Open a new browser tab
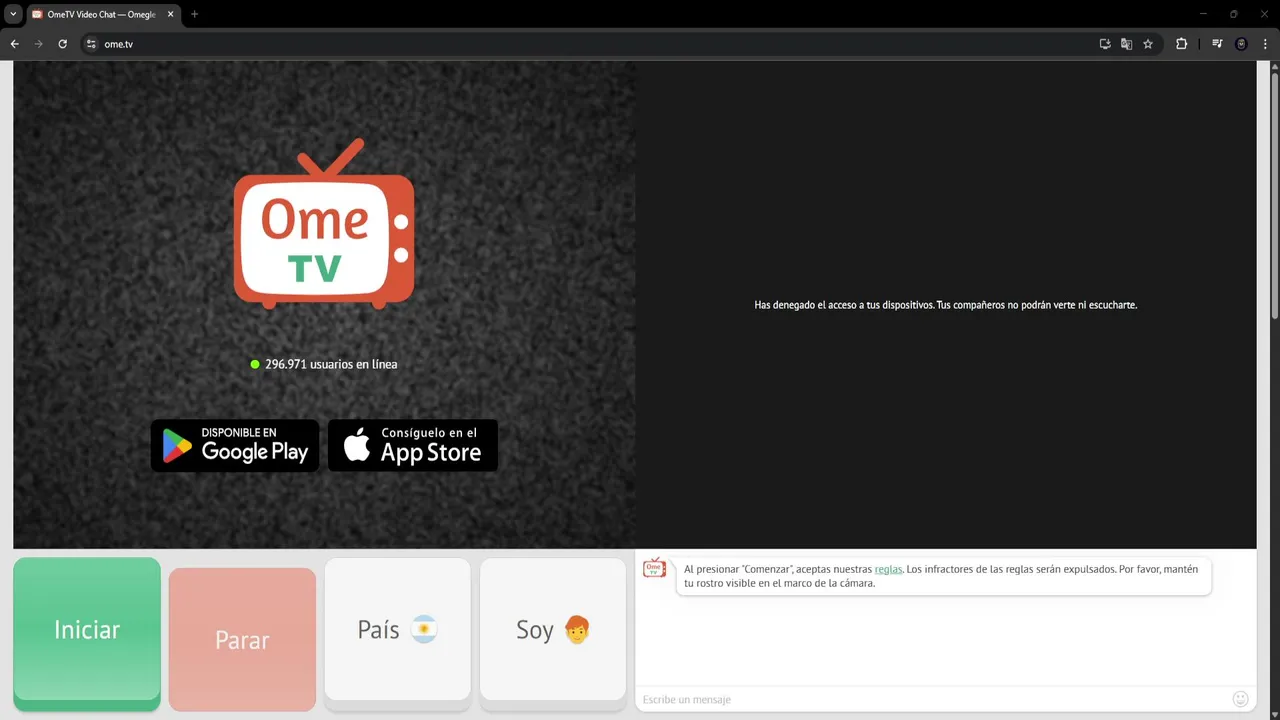Viewport: 1280px width, 720px height. [194, 15]
